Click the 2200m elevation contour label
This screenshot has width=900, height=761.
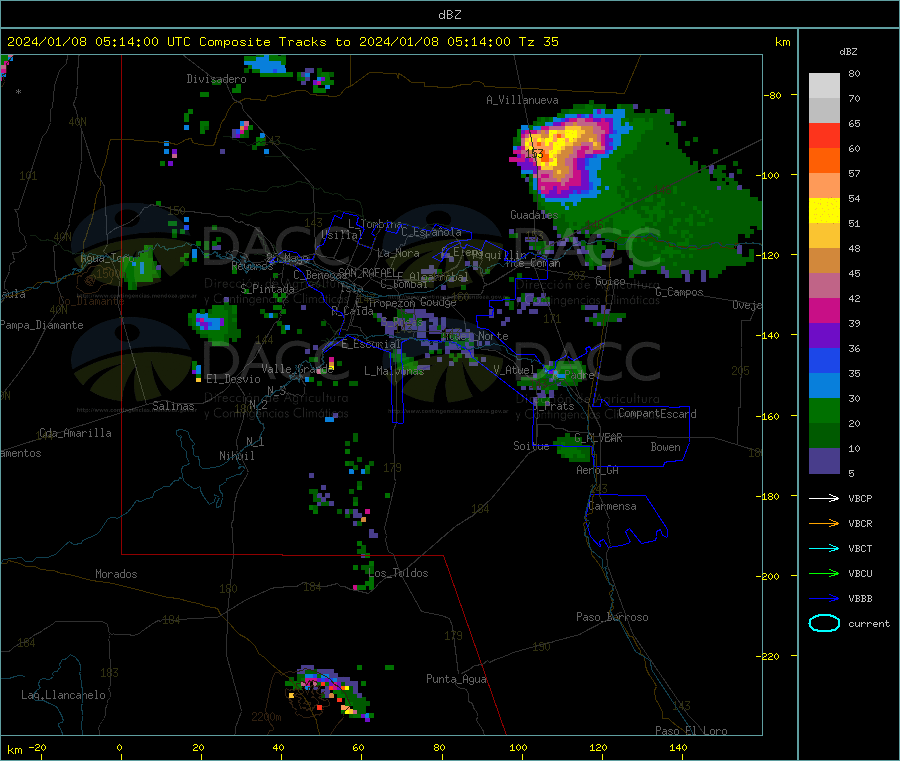(x=266, y=717)
